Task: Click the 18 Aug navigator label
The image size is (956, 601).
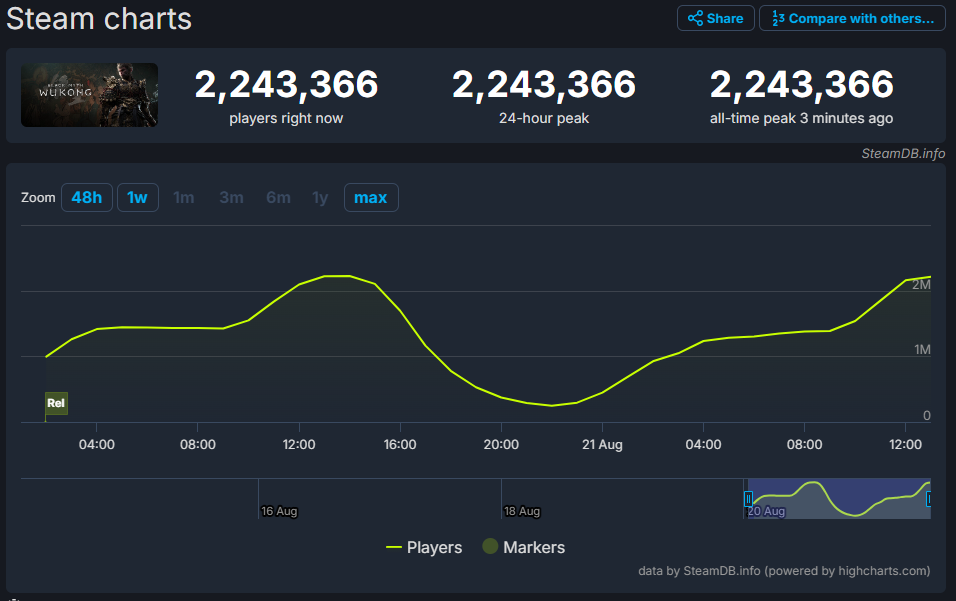Action: (x=522, y=511)
